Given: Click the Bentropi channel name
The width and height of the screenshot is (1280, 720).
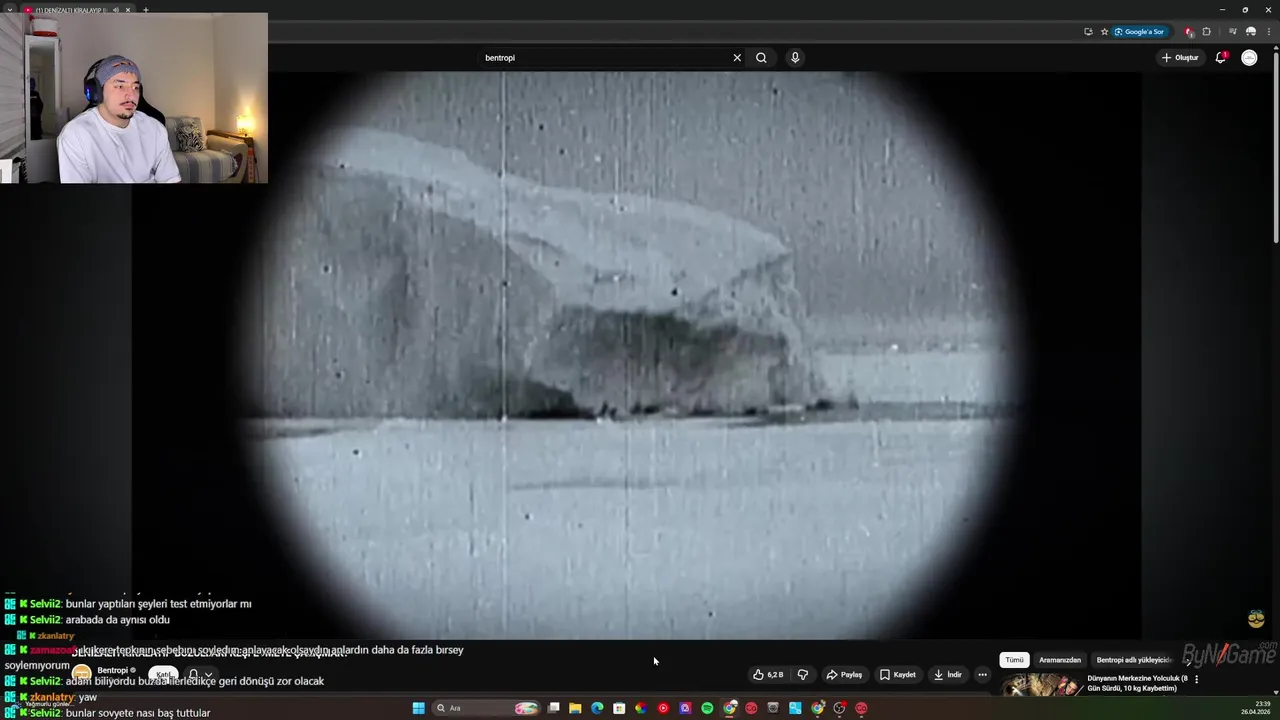Looking at the screenshot, I should (113, 670).
